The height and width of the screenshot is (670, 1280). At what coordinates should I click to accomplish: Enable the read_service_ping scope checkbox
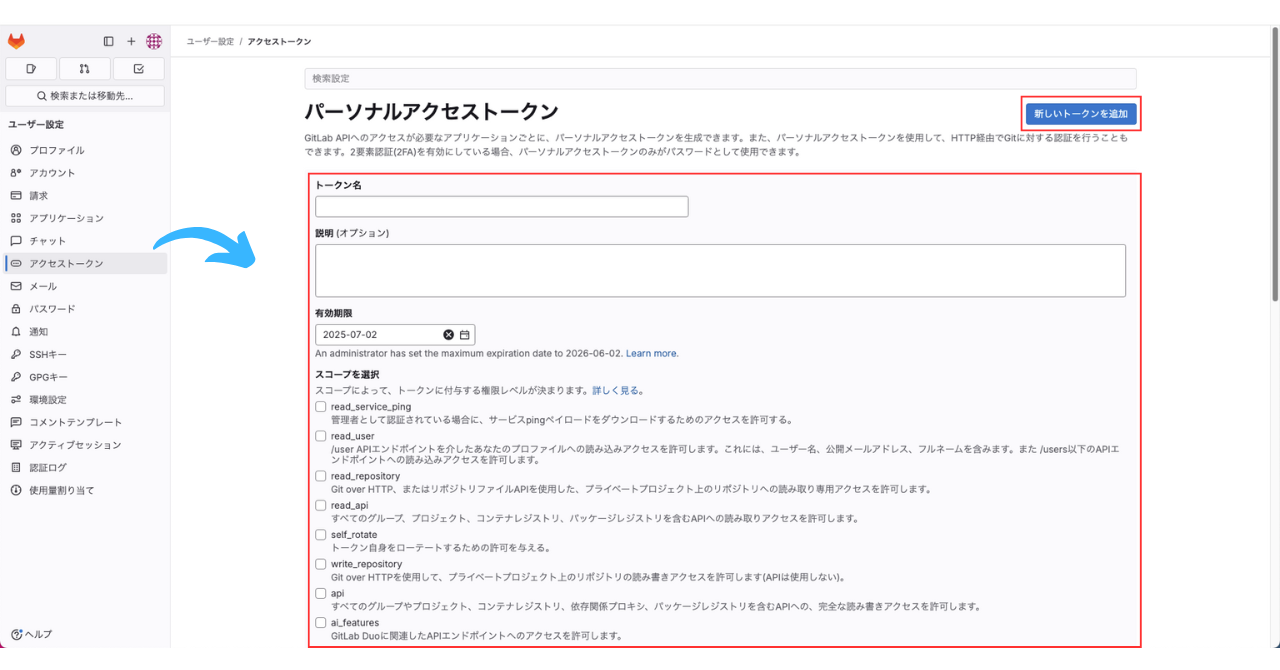(321, 407)
